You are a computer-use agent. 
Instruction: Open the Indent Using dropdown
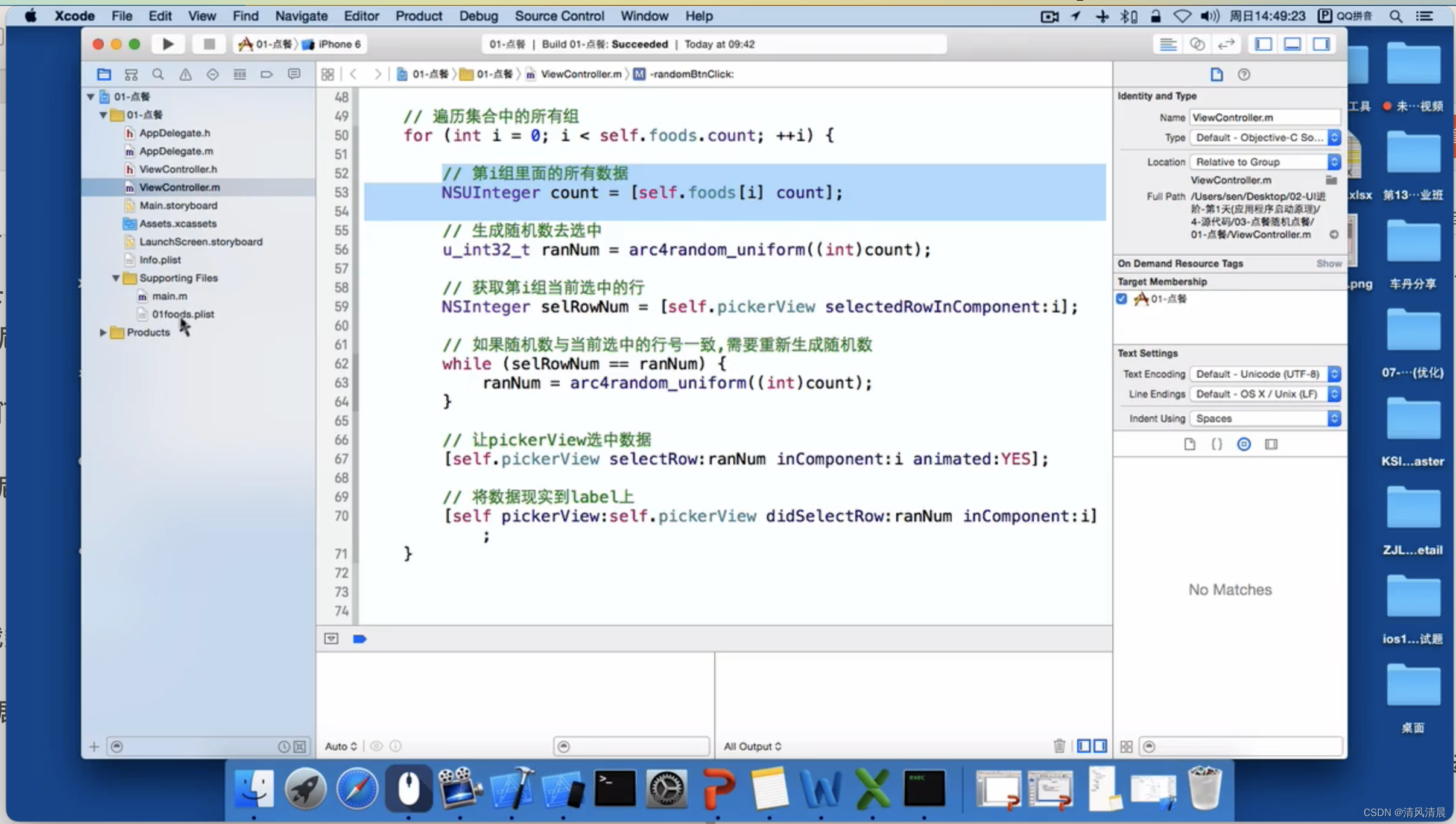(x=1265, y=418)
